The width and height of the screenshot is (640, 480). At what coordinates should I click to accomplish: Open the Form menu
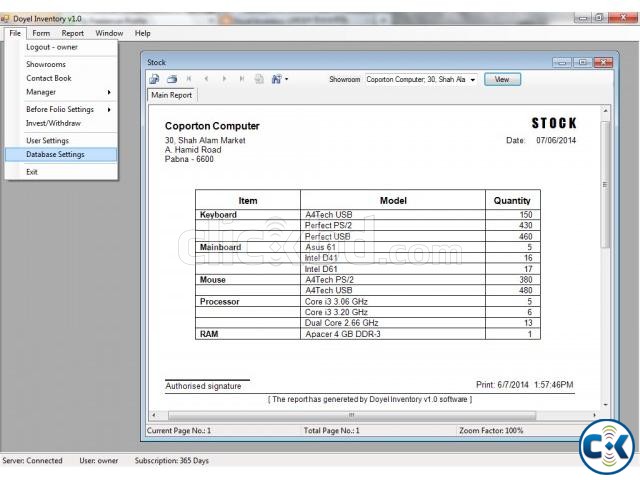coord(41,33)
